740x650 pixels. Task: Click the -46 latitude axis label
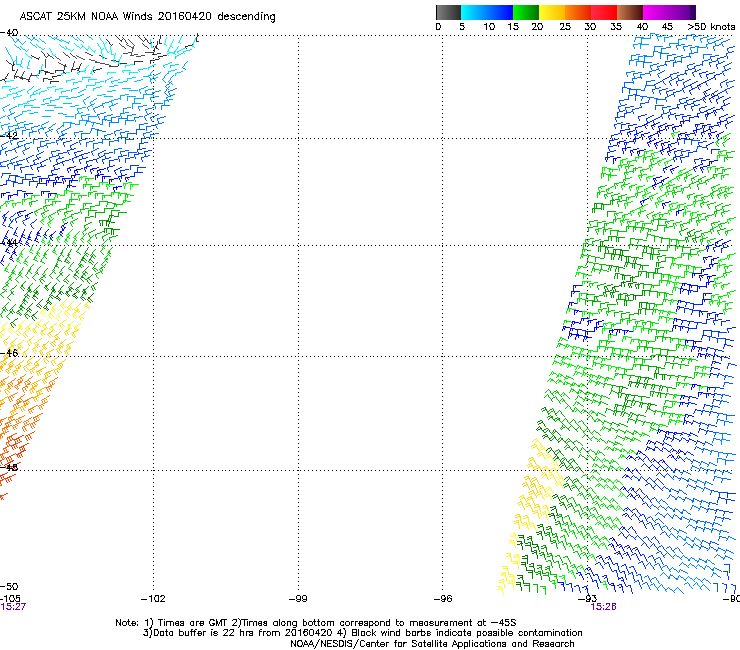[9, 353]
